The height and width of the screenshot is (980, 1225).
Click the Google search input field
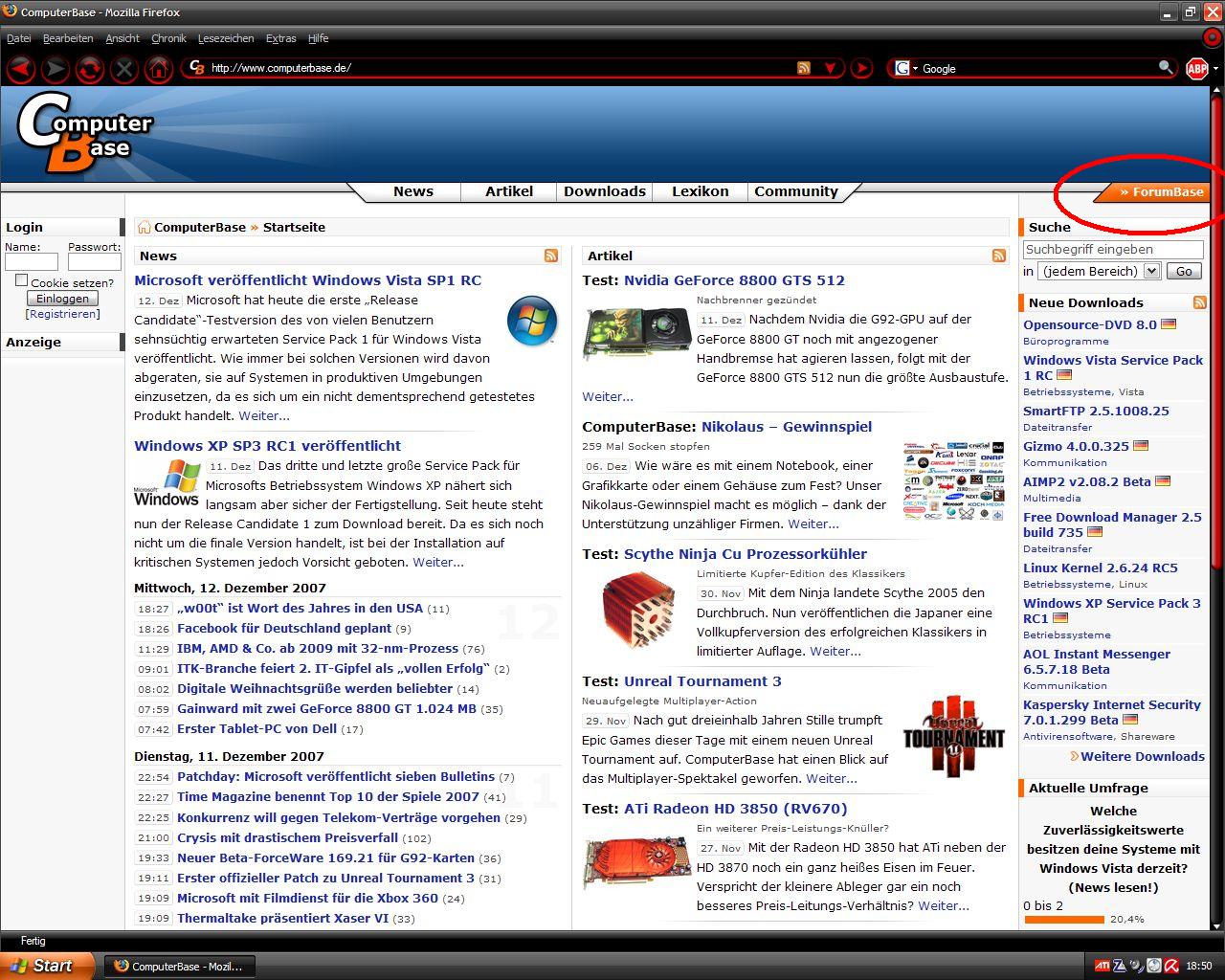(1038, 68)
